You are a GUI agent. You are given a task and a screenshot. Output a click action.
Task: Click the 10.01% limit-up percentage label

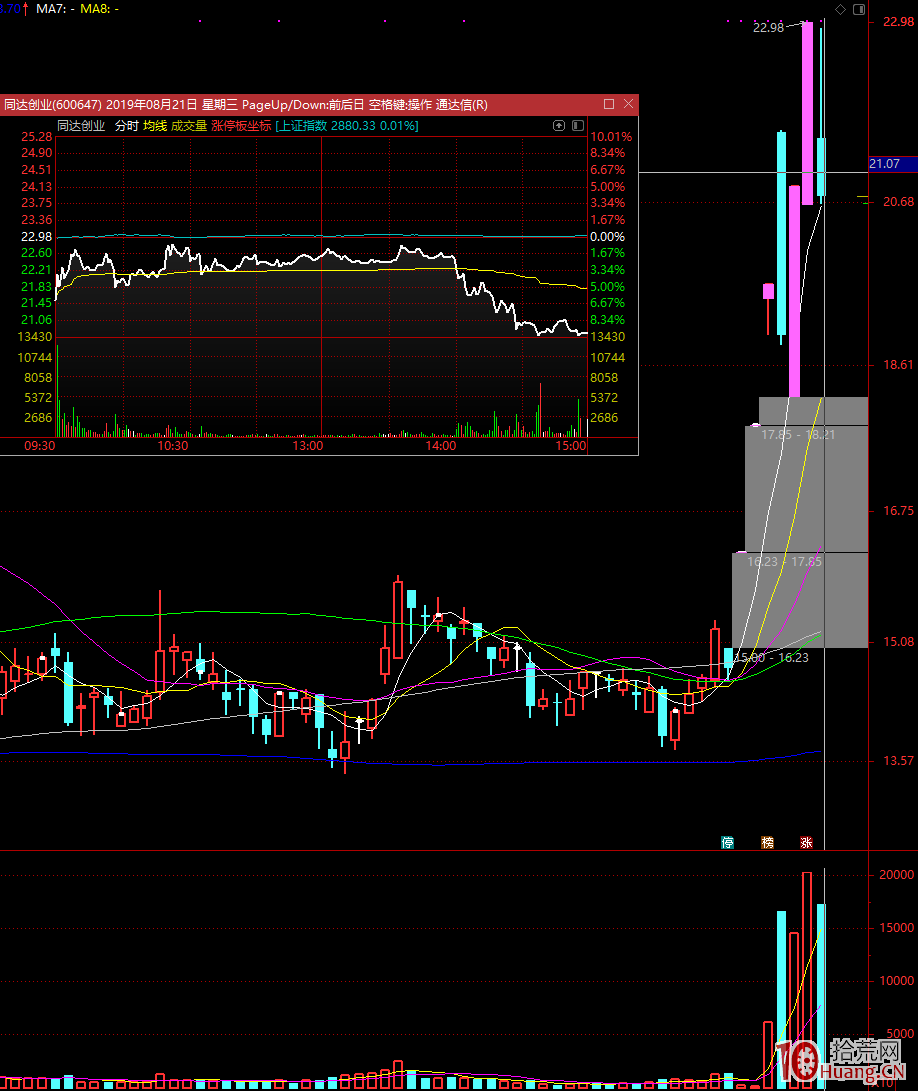pyautogui.click(x=611, y=137)
